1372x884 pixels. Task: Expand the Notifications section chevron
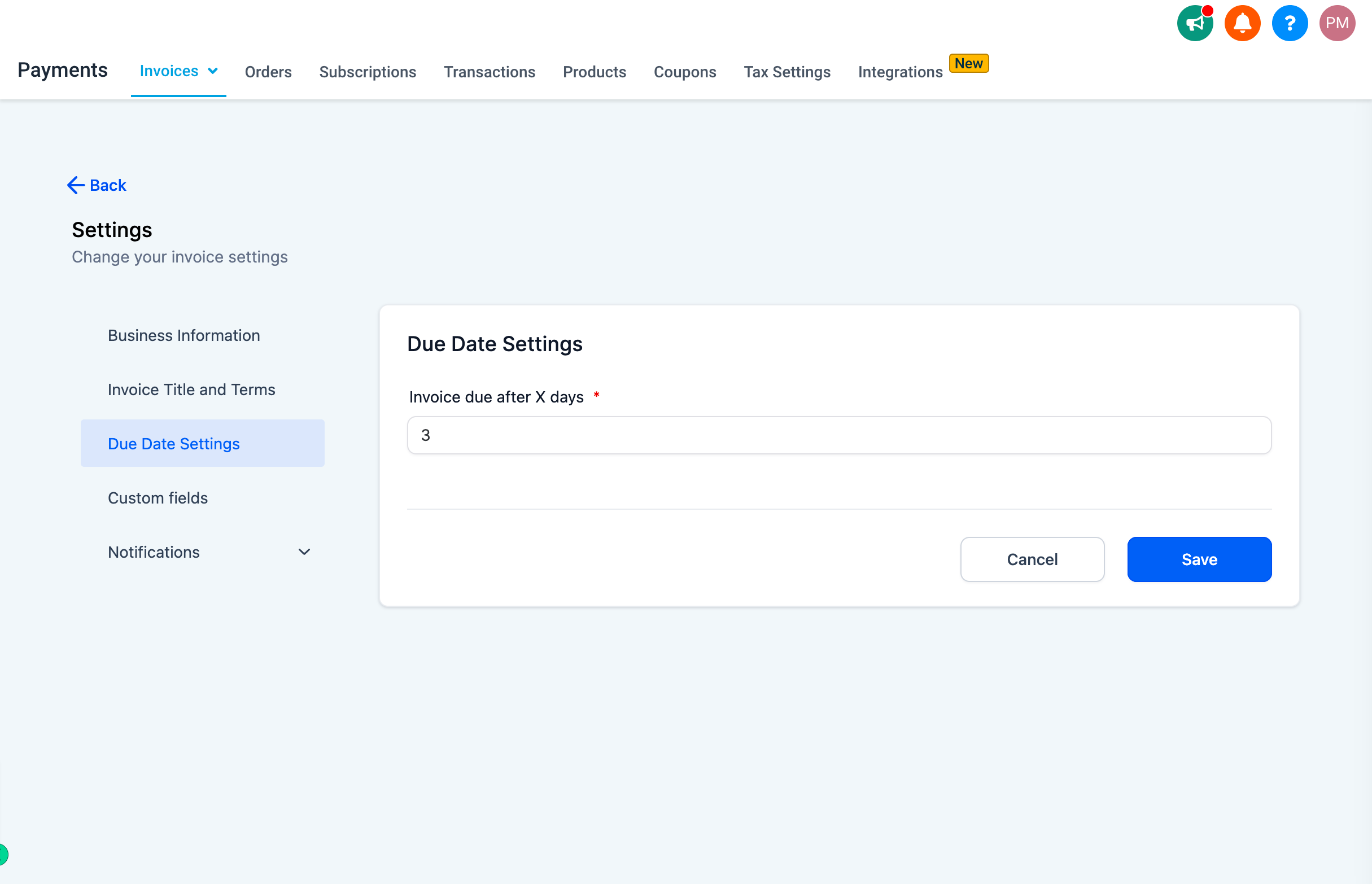[304, 552]
